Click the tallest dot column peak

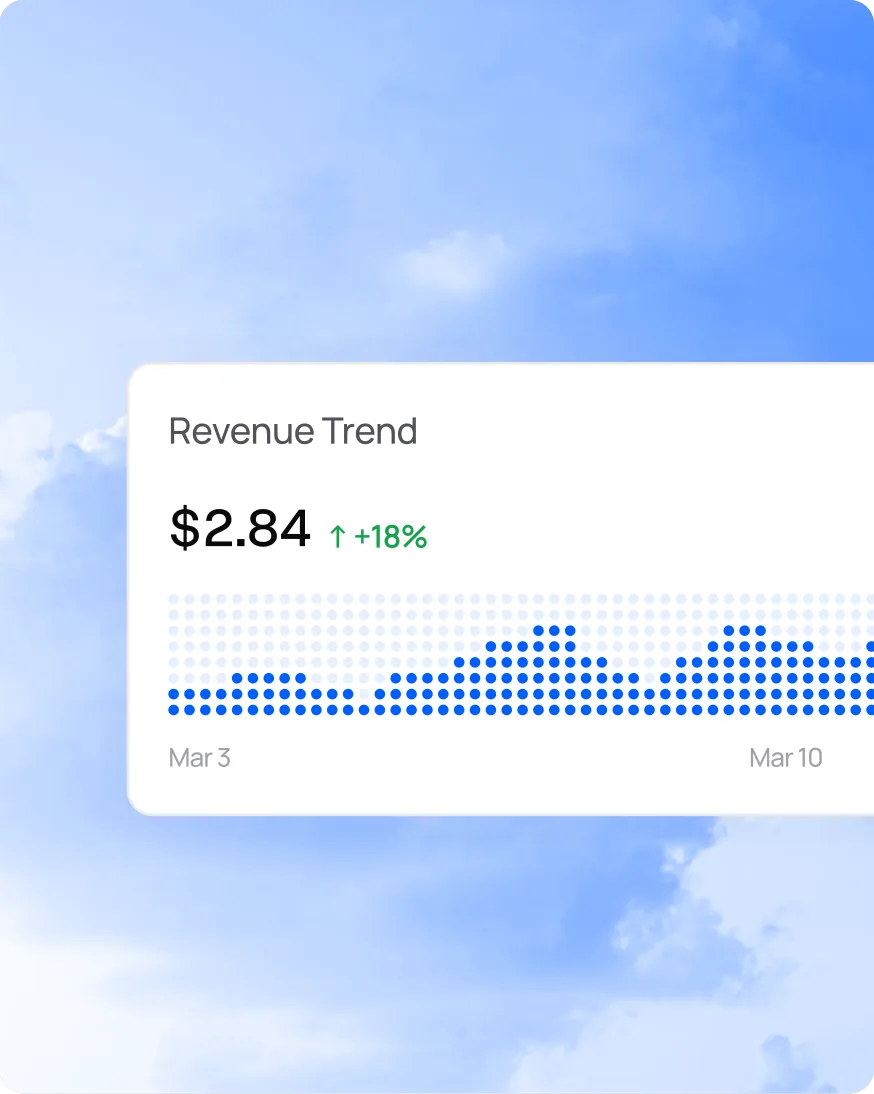(x=551, y=632)
